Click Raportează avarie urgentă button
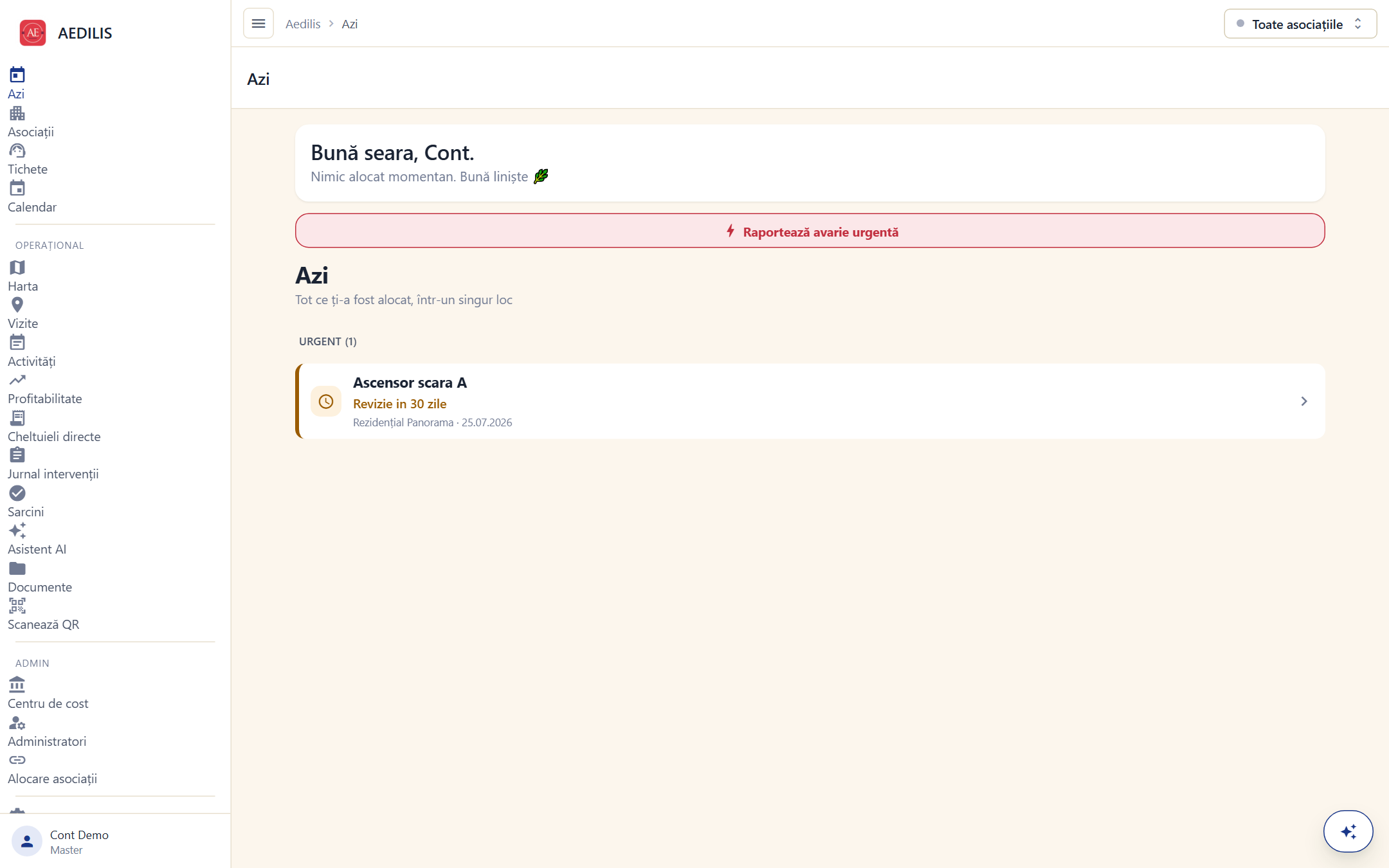Screen dimensions: 1389x868 coord(810,231)
